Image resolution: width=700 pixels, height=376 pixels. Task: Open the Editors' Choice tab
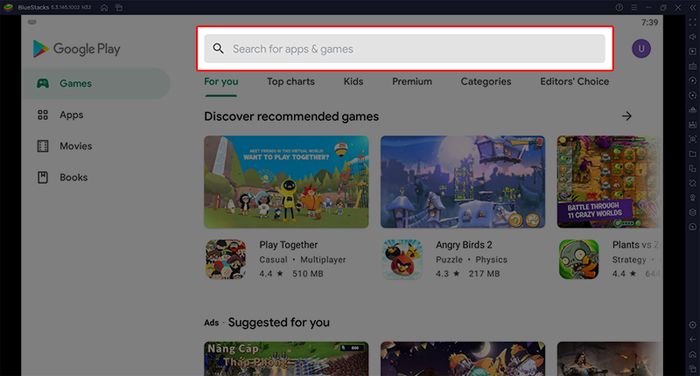(x=574, y=82)
